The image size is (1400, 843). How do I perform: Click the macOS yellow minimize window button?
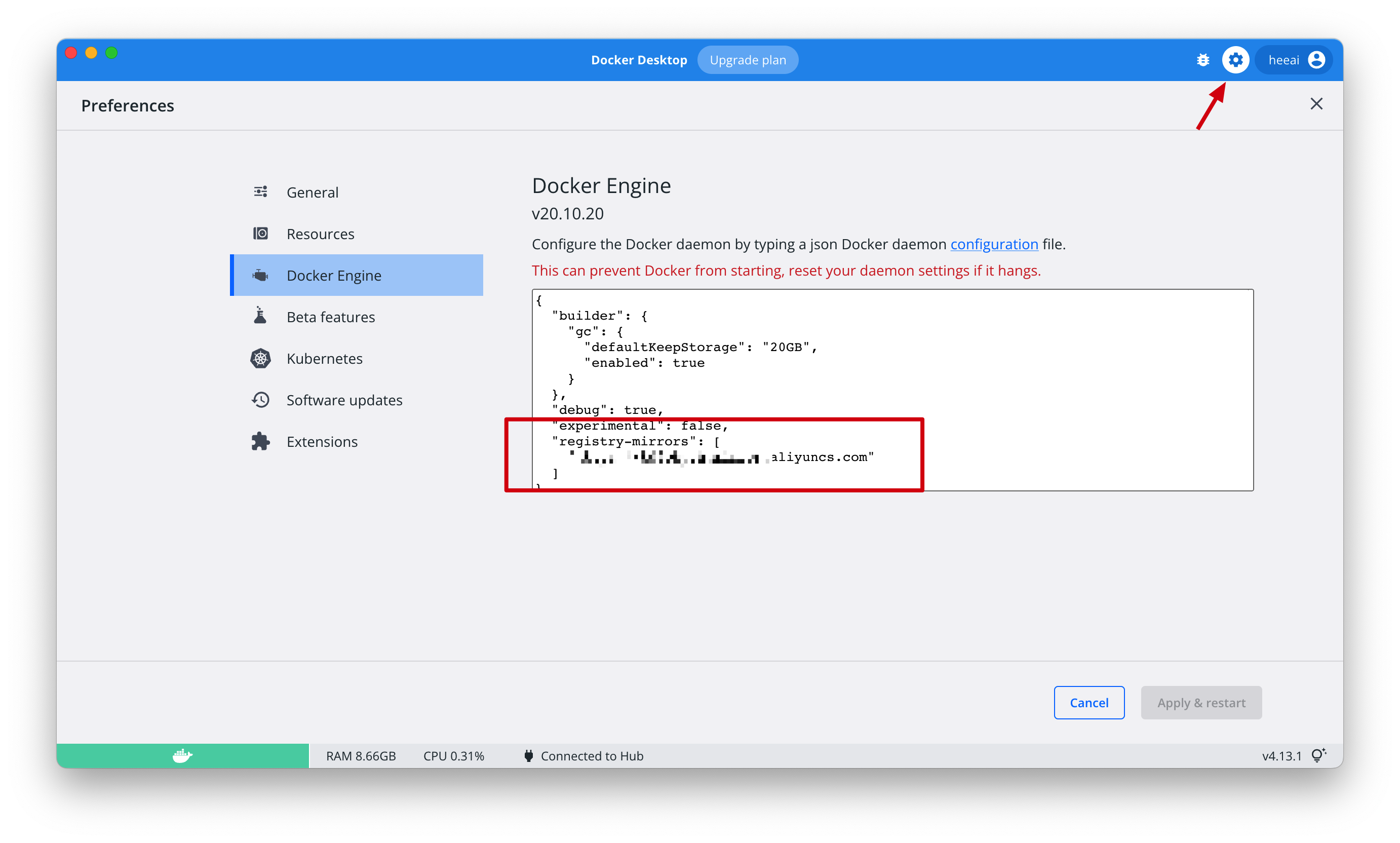click(91, 53)
